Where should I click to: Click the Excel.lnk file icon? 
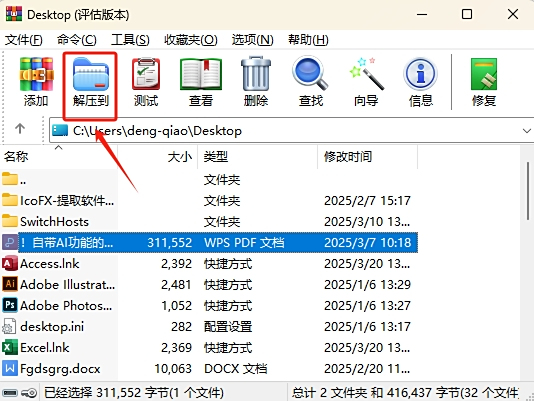click(10, 348)
